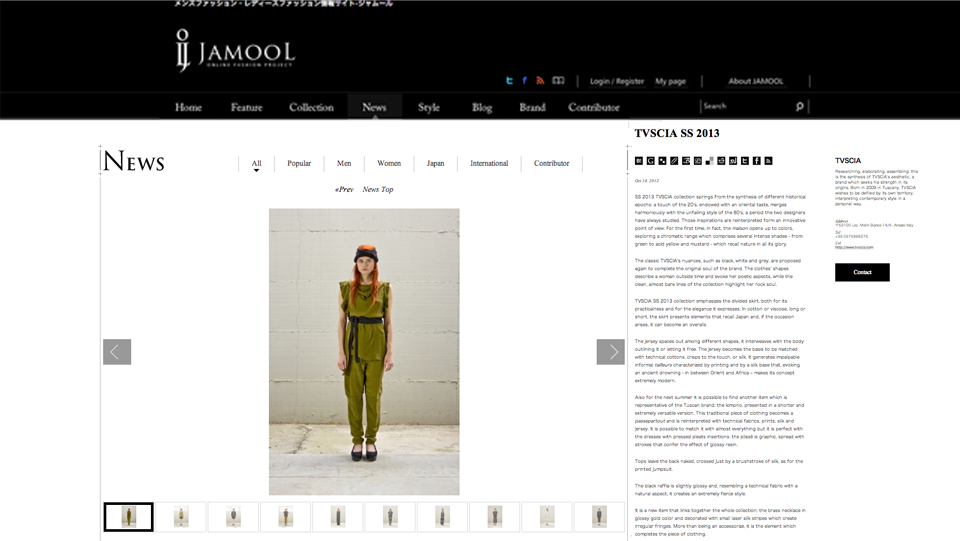
Task: Open the Login / Register link
Action: [x=617, y=81]
